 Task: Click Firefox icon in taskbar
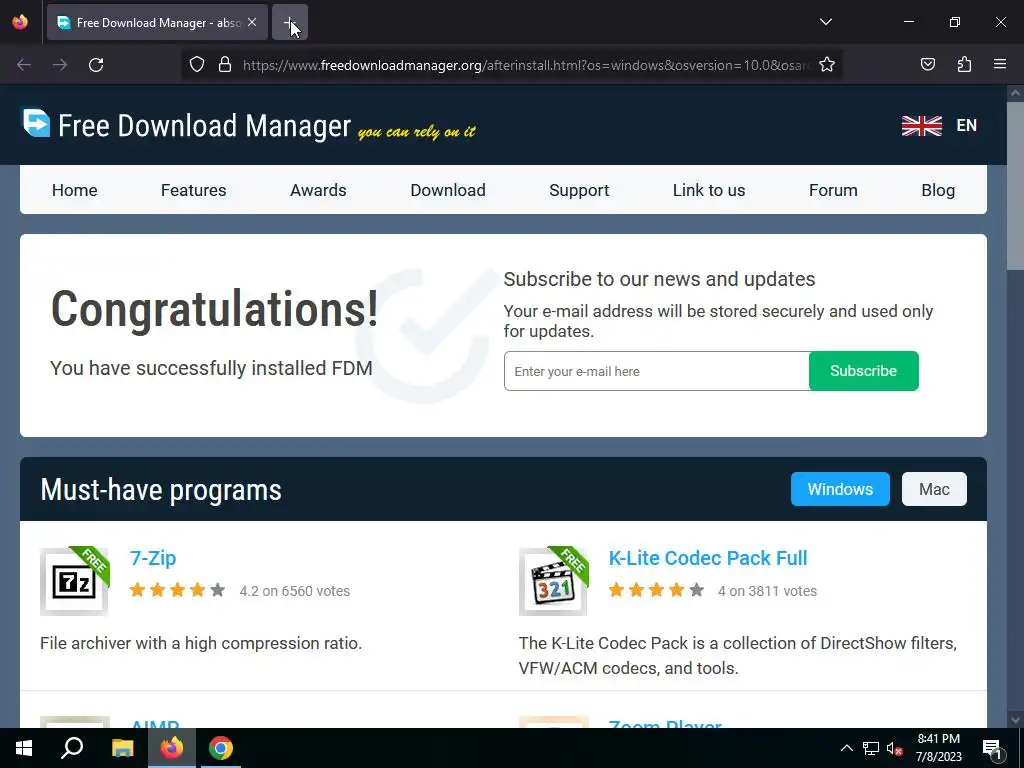(172, 748)
